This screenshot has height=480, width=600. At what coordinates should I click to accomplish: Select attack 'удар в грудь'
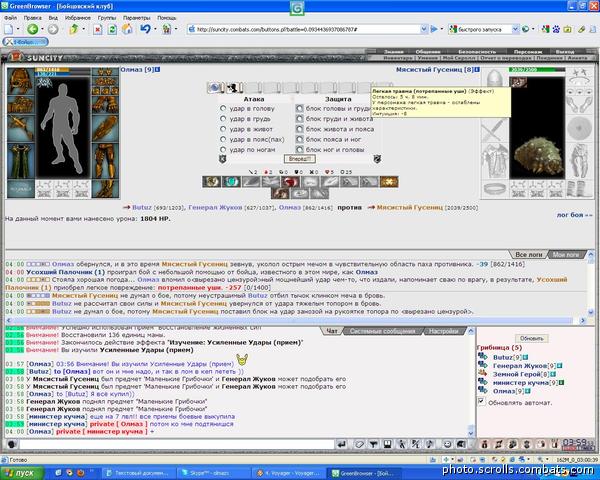[223, 119]
